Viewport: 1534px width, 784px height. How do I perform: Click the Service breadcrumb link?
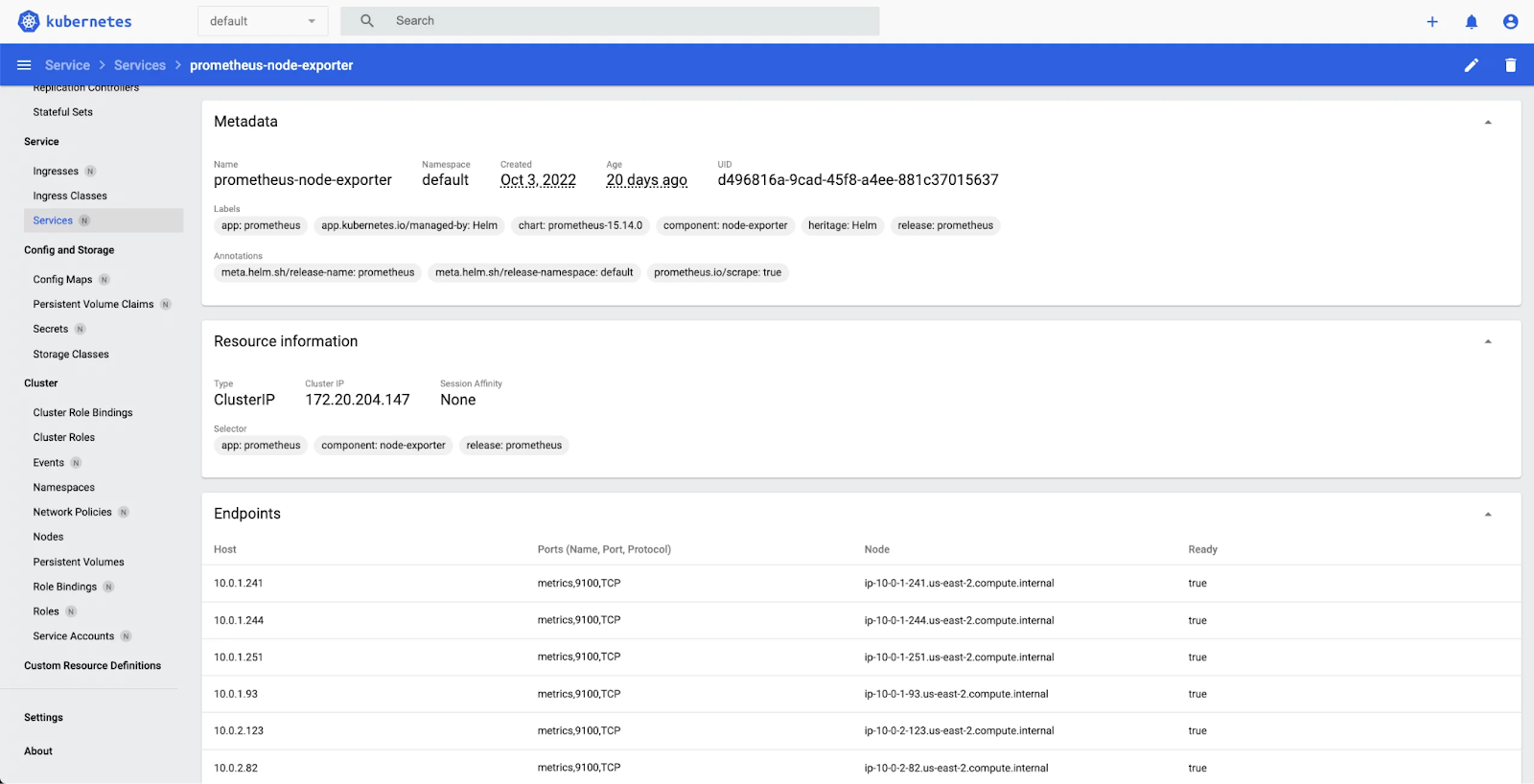[x=67, y=65]
